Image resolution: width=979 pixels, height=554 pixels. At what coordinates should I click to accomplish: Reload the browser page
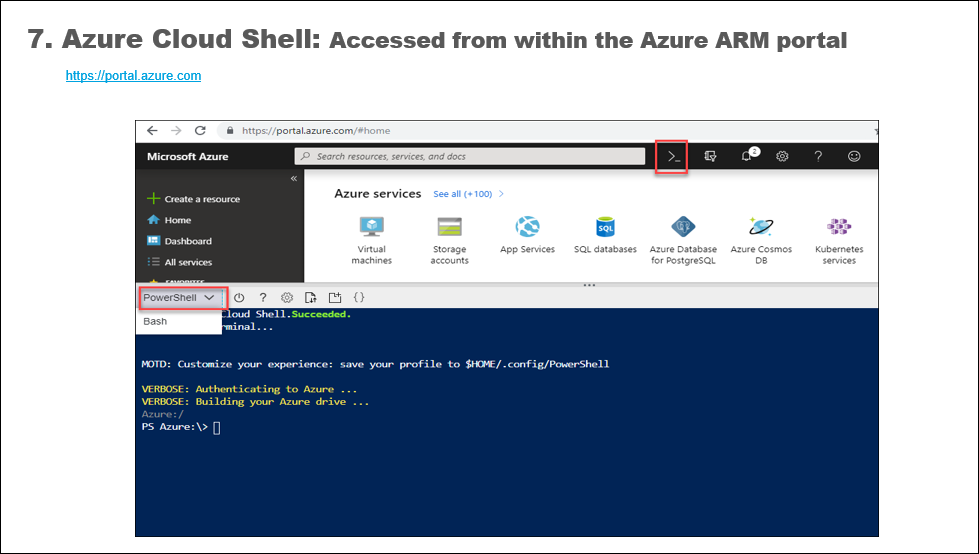pos(200,131)
